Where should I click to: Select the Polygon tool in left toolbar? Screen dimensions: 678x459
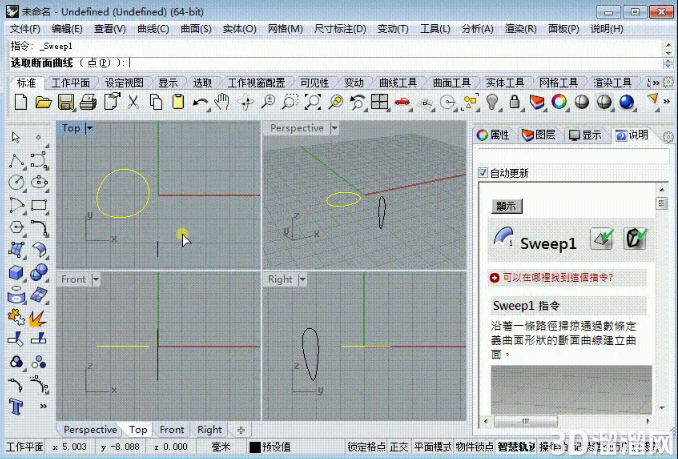16,227
